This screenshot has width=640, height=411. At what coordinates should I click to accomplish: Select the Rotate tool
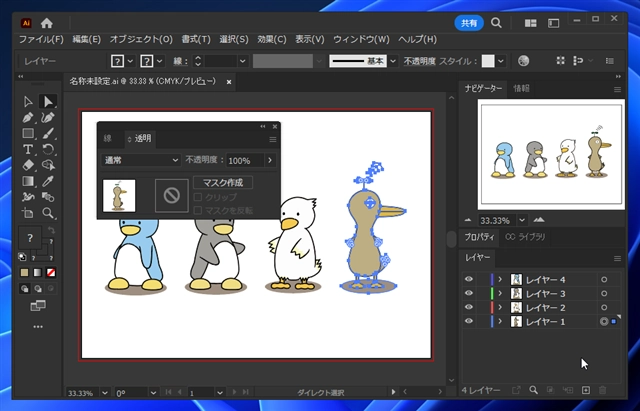pos(48,149)
